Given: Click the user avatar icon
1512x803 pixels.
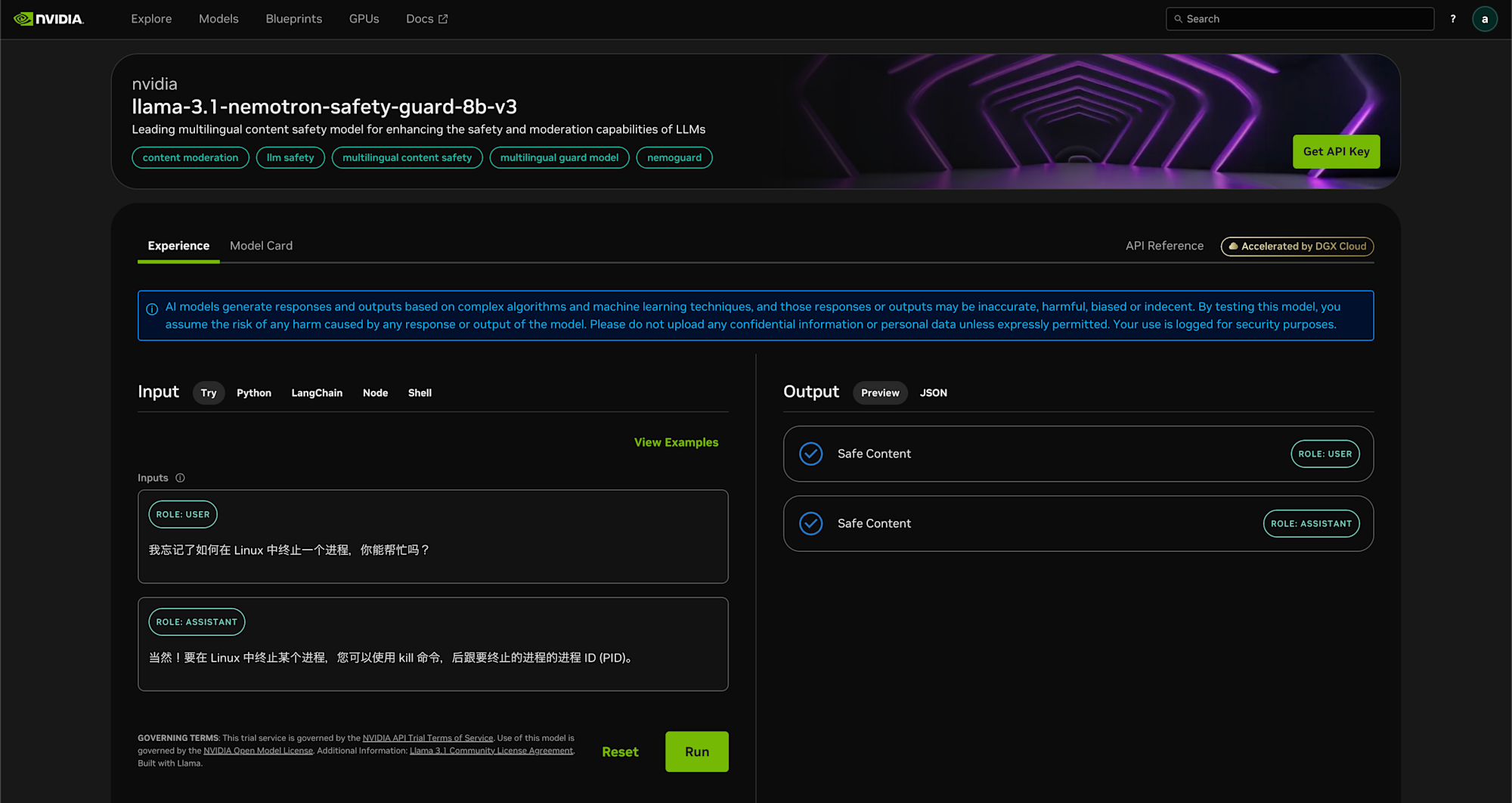Looking at the screenshot, I should coord(1485,18).
